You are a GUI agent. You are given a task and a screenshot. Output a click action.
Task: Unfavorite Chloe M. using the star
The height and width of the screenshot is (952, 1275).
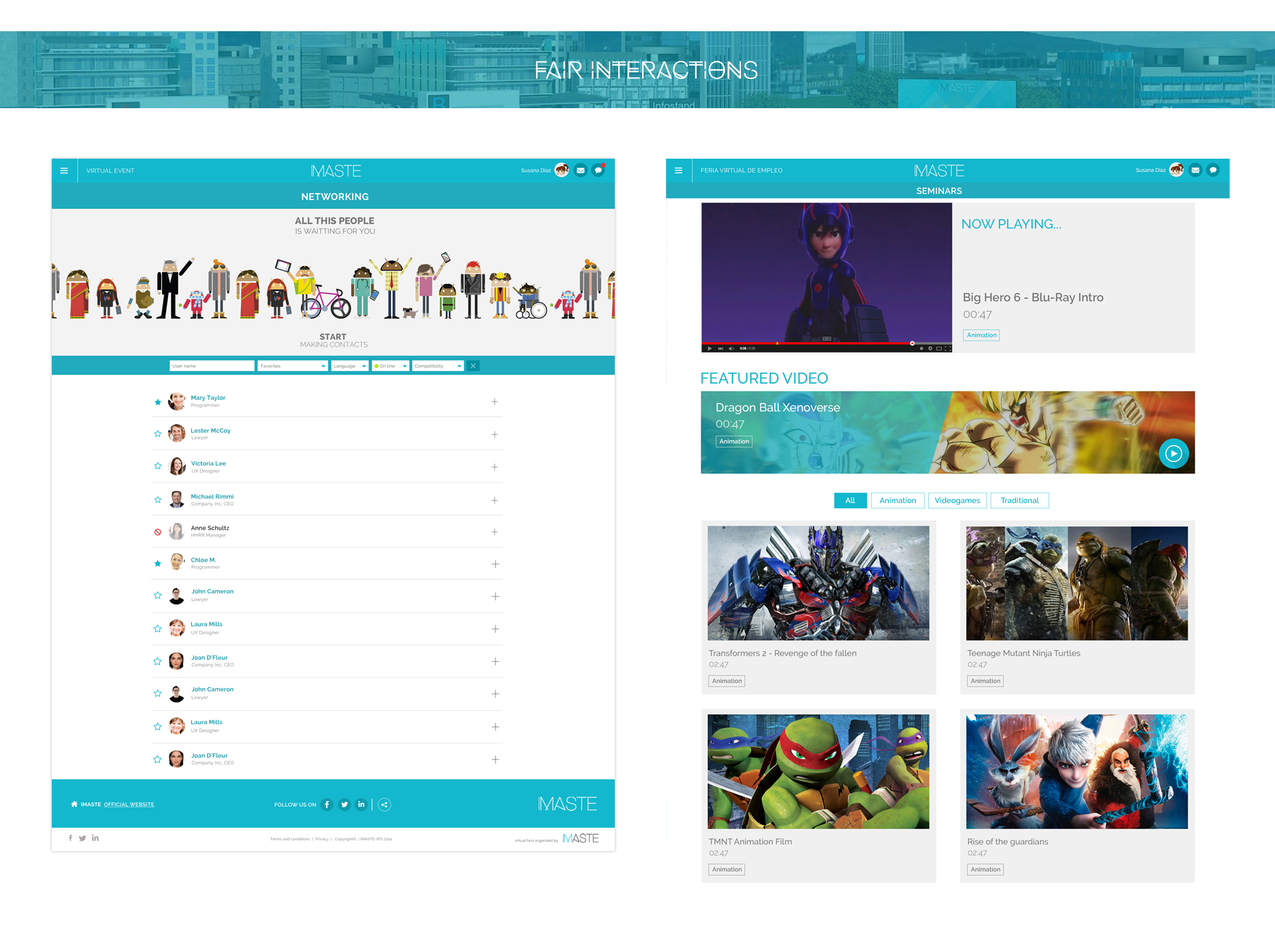coord(157,564)
